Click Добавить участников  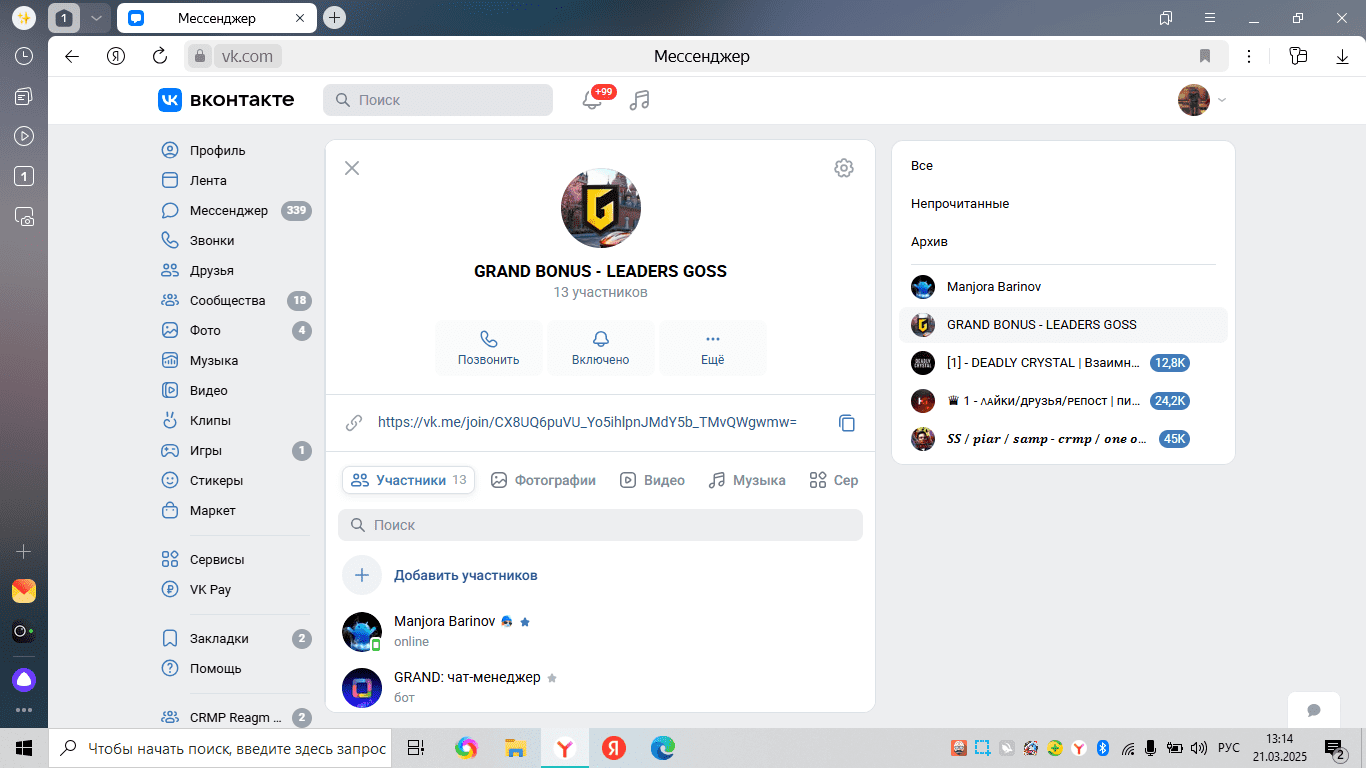(x=465, y=576)
